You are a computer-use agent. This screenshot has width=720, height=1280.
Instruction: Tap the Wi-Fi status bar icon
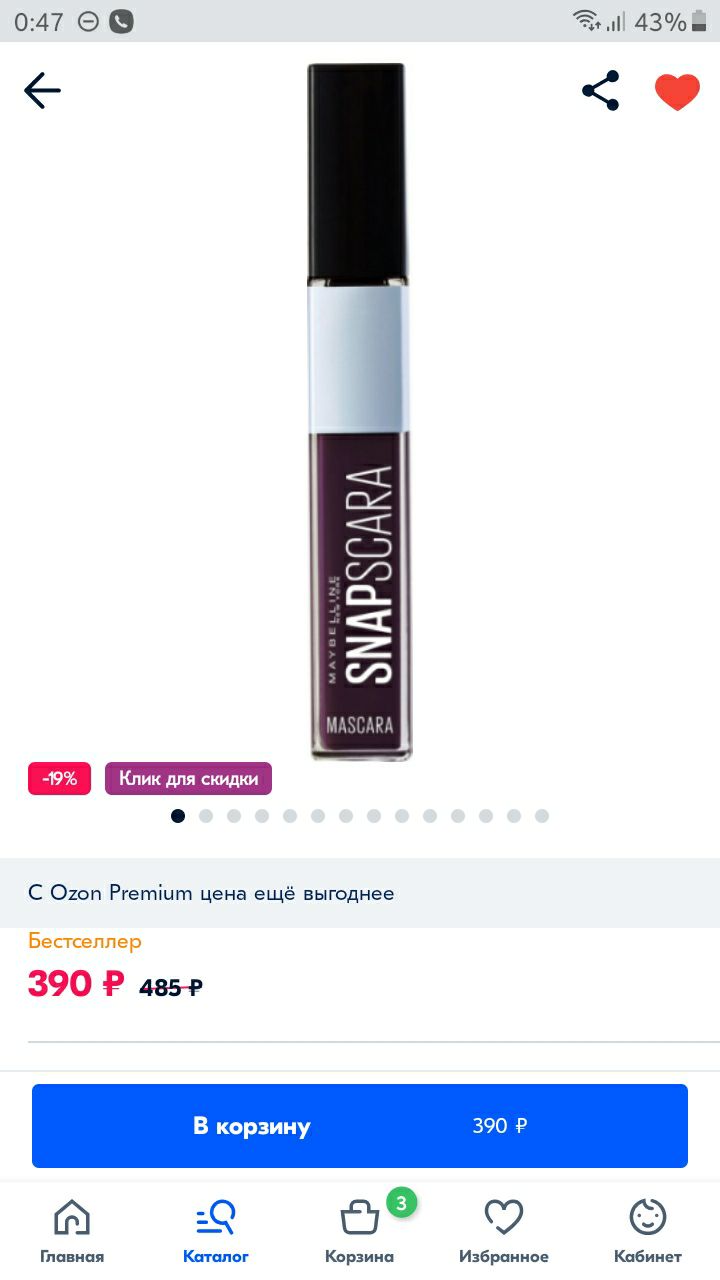[x=585, y=21]
